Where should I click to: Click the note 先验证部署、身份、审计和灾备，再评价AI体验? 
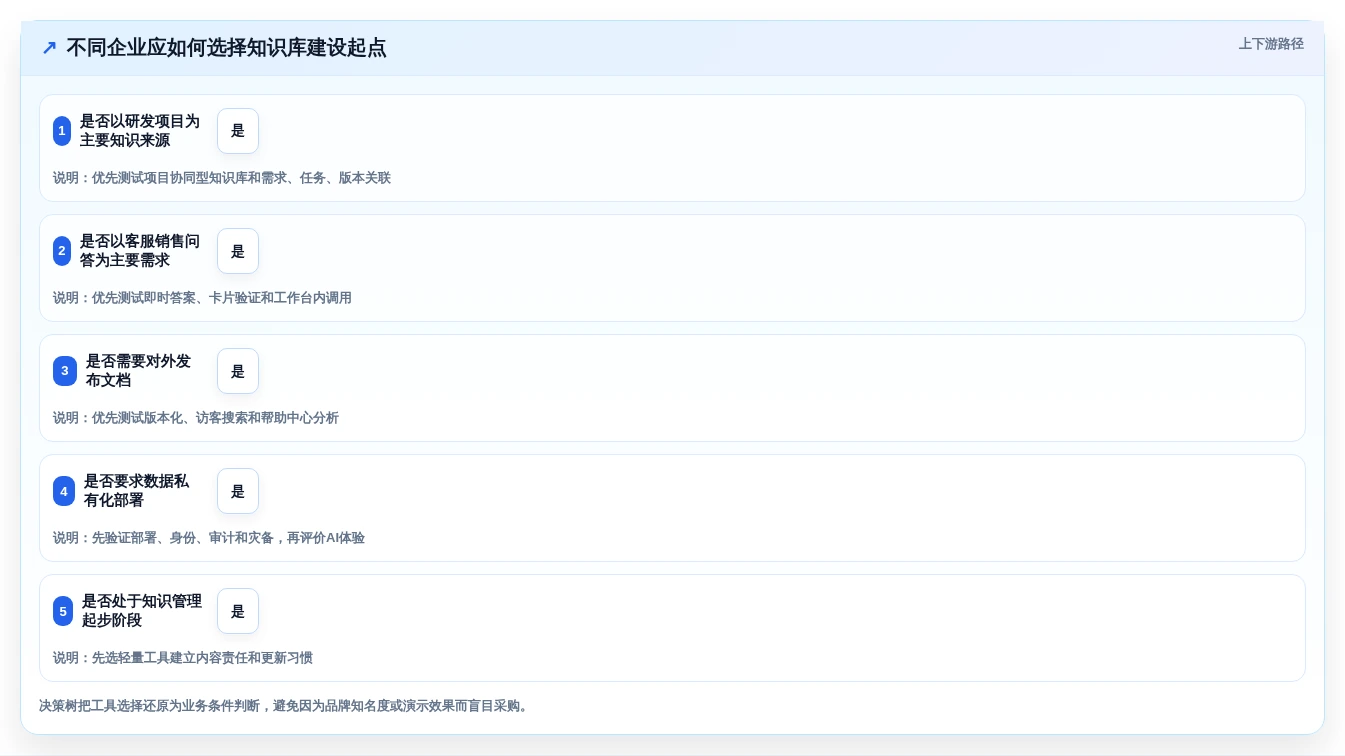[209, 538]
